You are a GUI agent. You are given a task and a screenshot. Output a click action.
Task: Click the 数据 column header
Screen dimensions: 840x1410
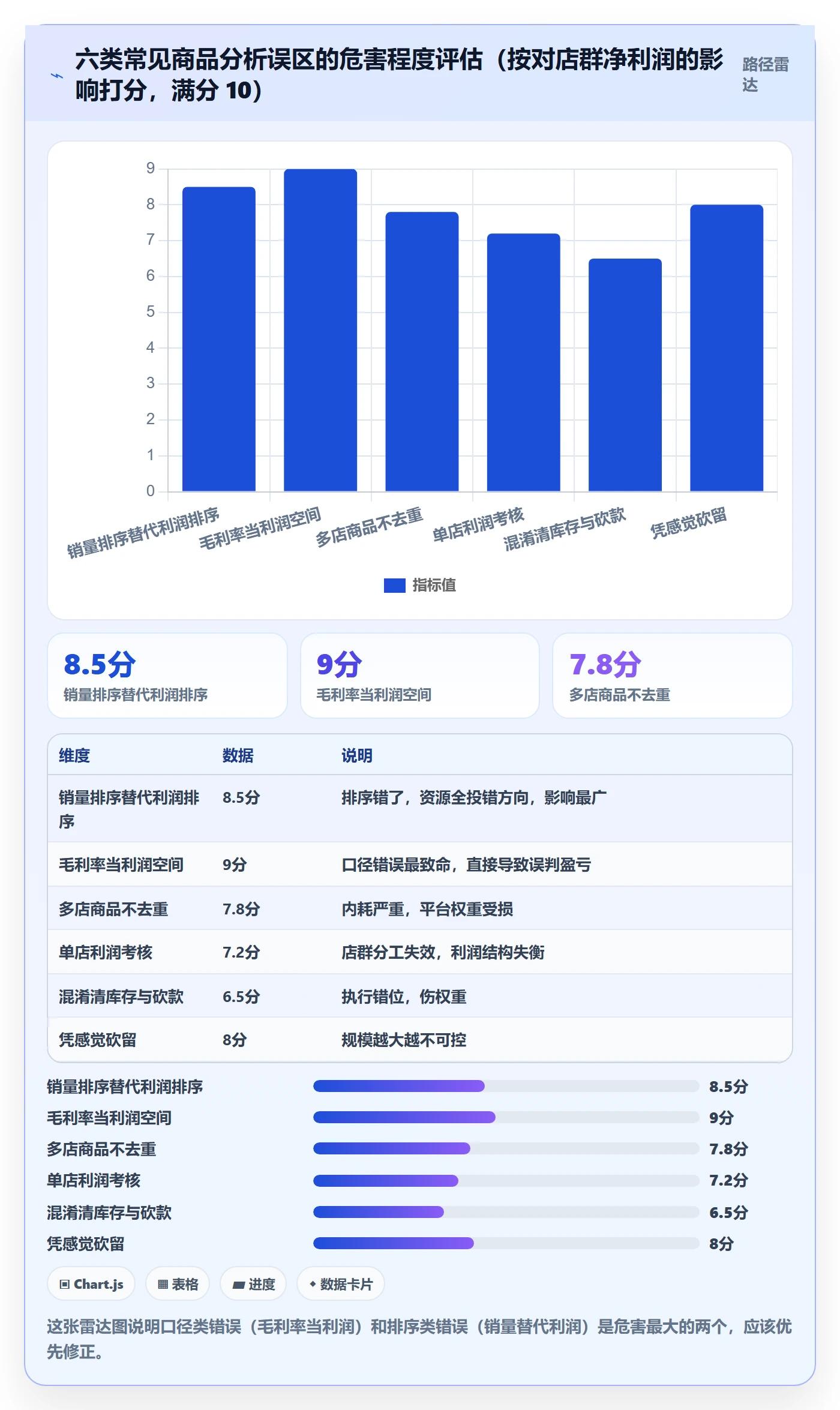[238, 755]
